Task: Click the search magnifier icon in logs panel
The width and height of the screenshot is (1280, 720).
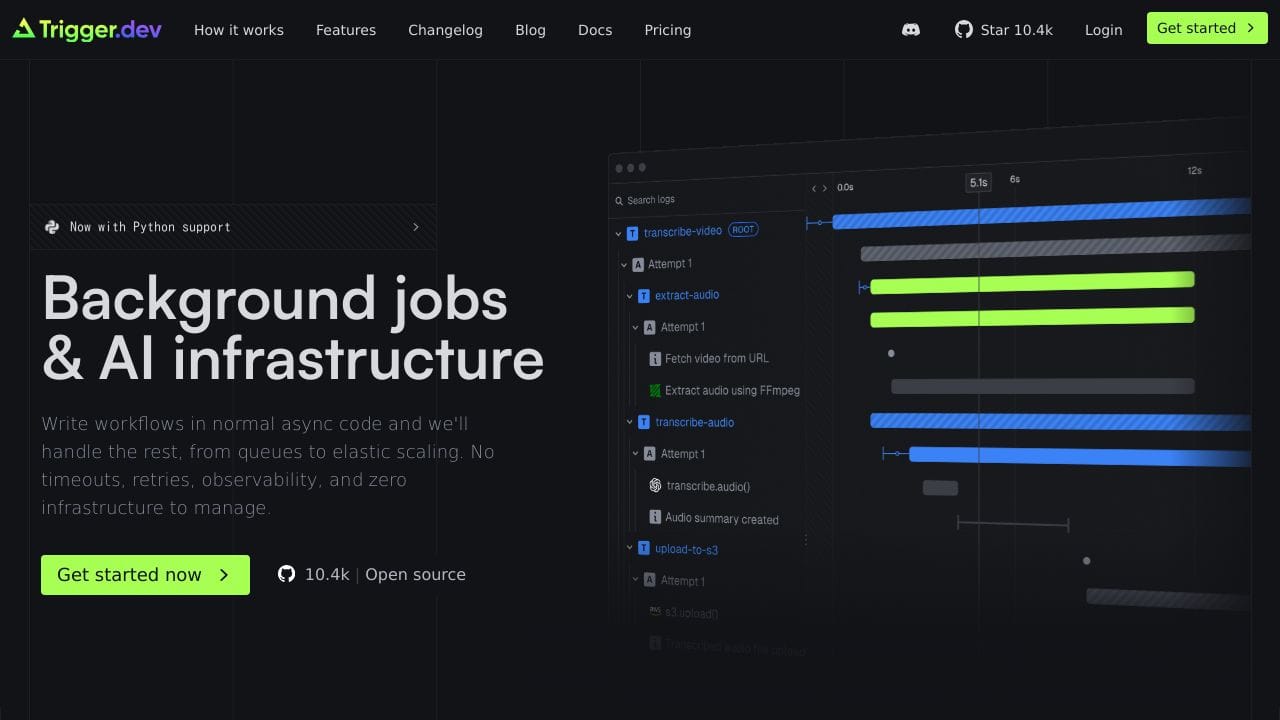Action: [x=619, y=200]
